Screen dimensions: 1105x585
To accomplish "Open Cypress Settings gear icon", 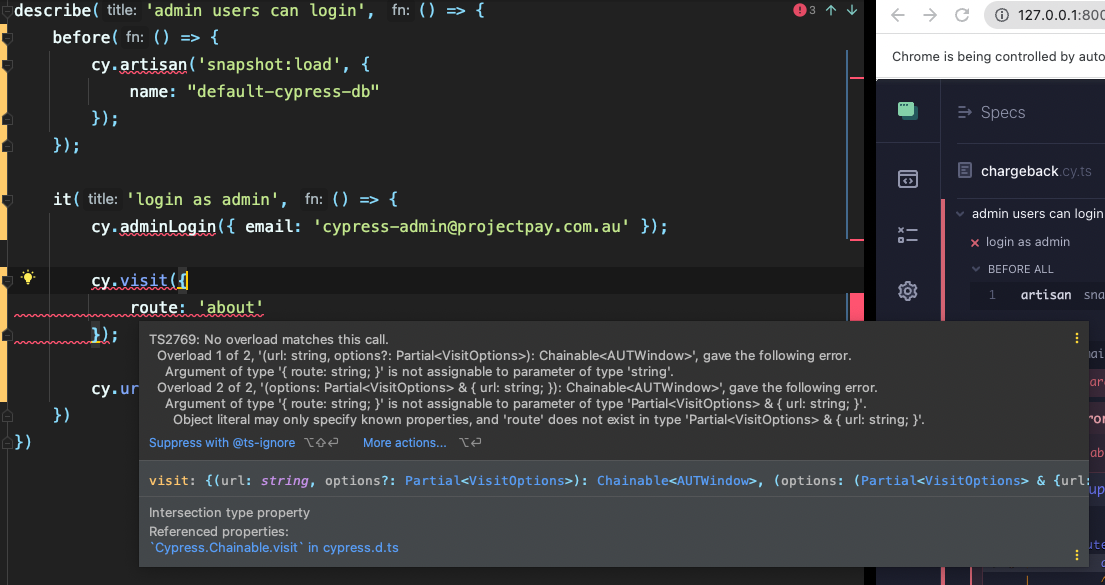I will [x=908, y=290].
